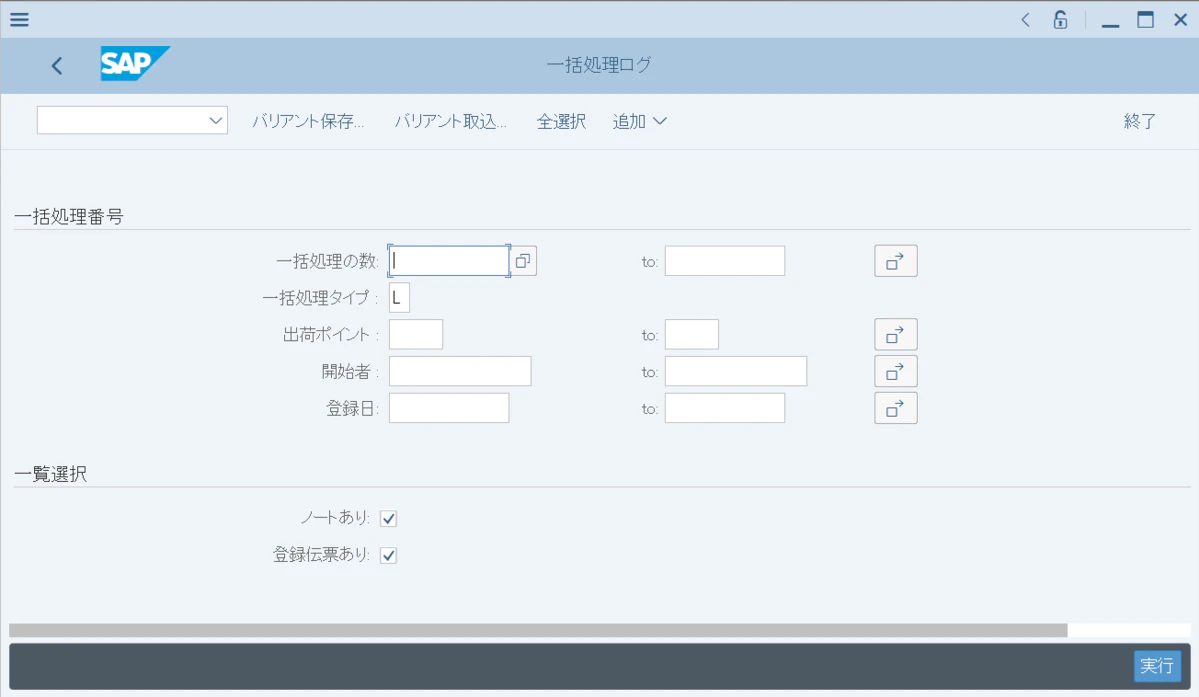Click the 一括処理番号 section heading
Viewport: 1199px width, 697px height.
(69, 217)
